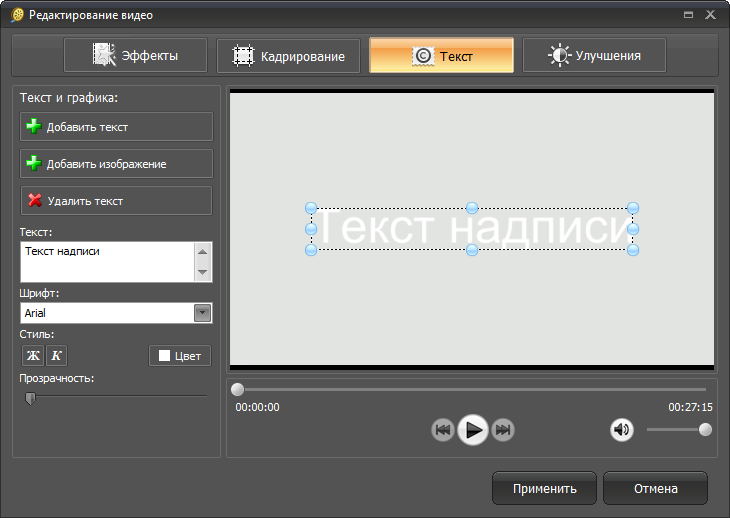The height and width of the screenshot is (518, 730).
Task: Jump to previous frame button
Action: tap(442, 430)
